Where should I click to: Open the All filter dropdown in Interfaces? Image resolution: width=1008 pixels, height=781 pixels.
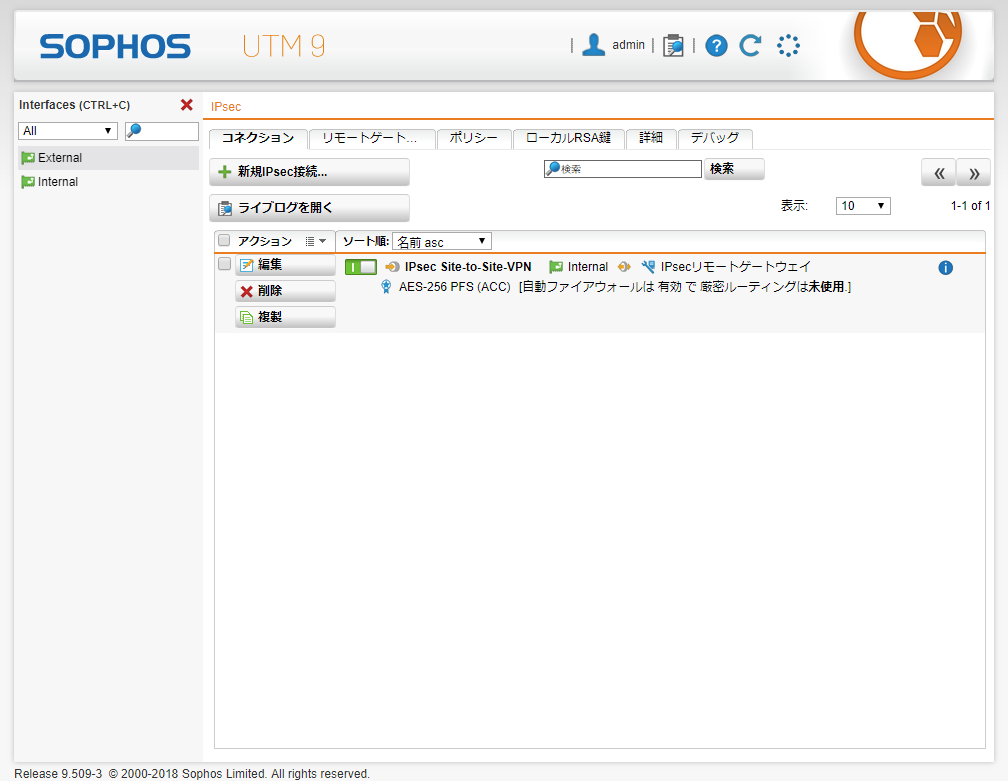tap(68, 131)
